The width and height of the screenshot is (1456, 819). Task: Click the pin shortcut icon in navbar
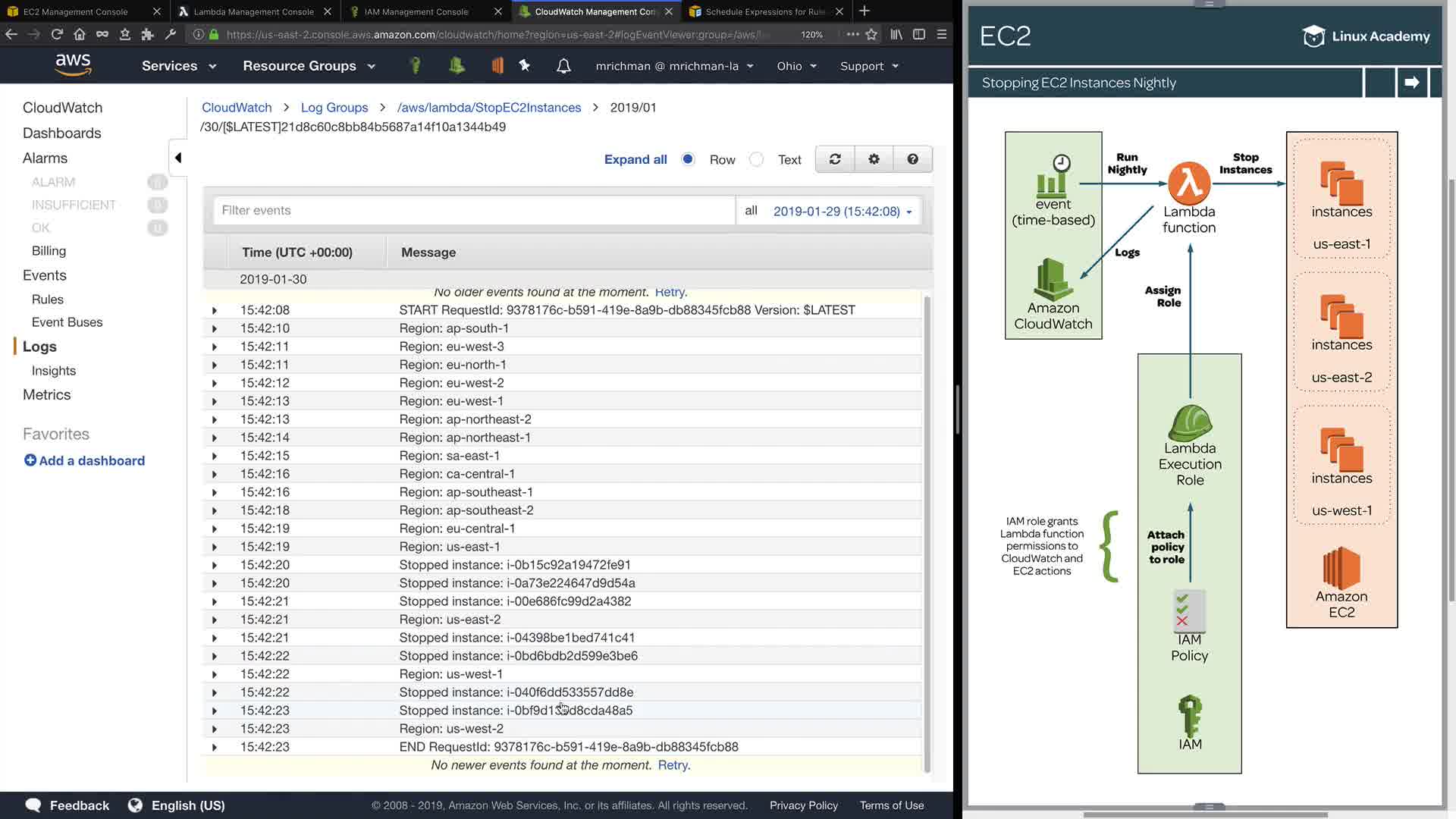pos(524,66)
